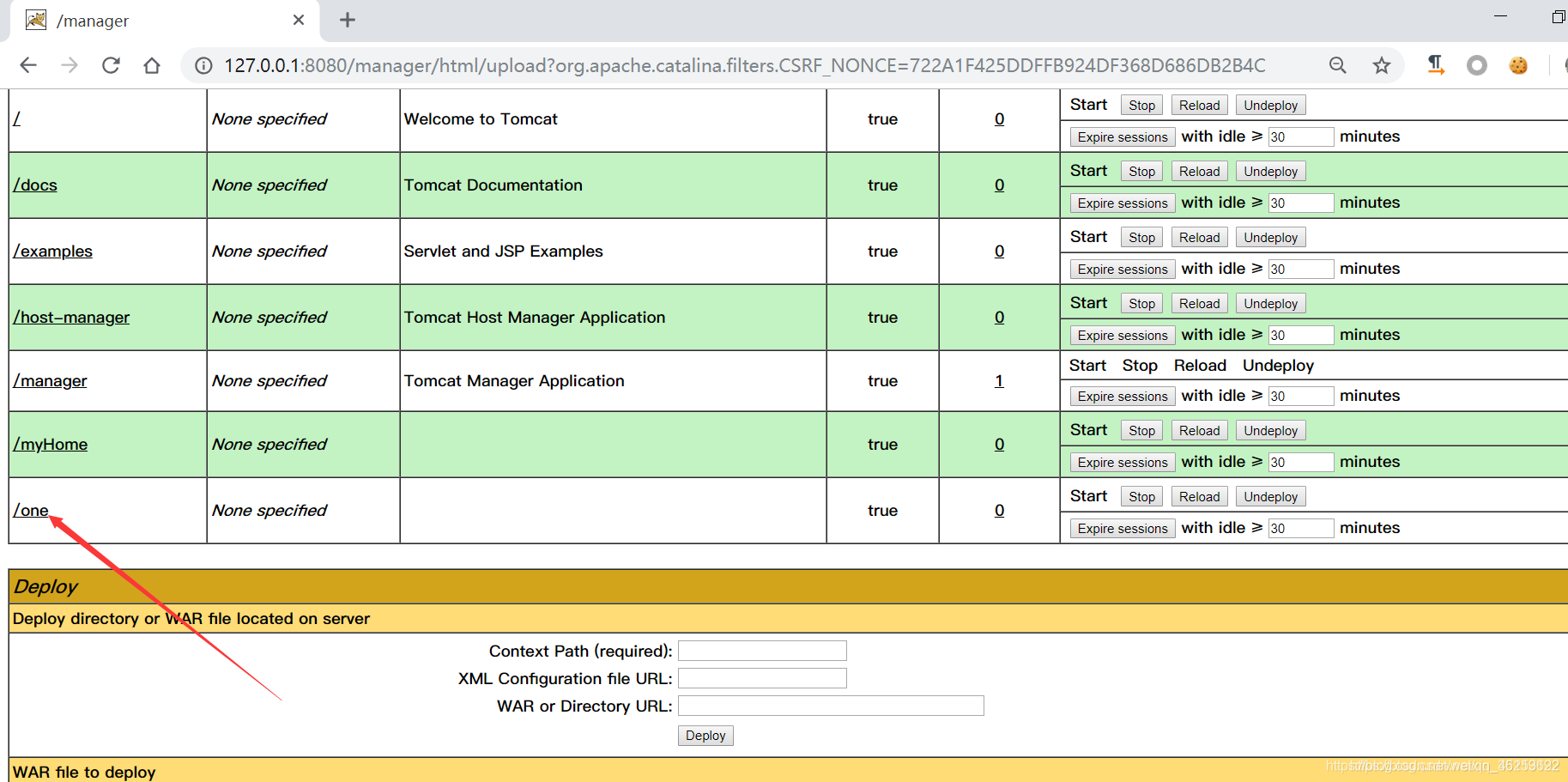The height and width of the screenshot is (782, 1568).
Task: Bookmark this page with the star
Action: [1381, 65]
